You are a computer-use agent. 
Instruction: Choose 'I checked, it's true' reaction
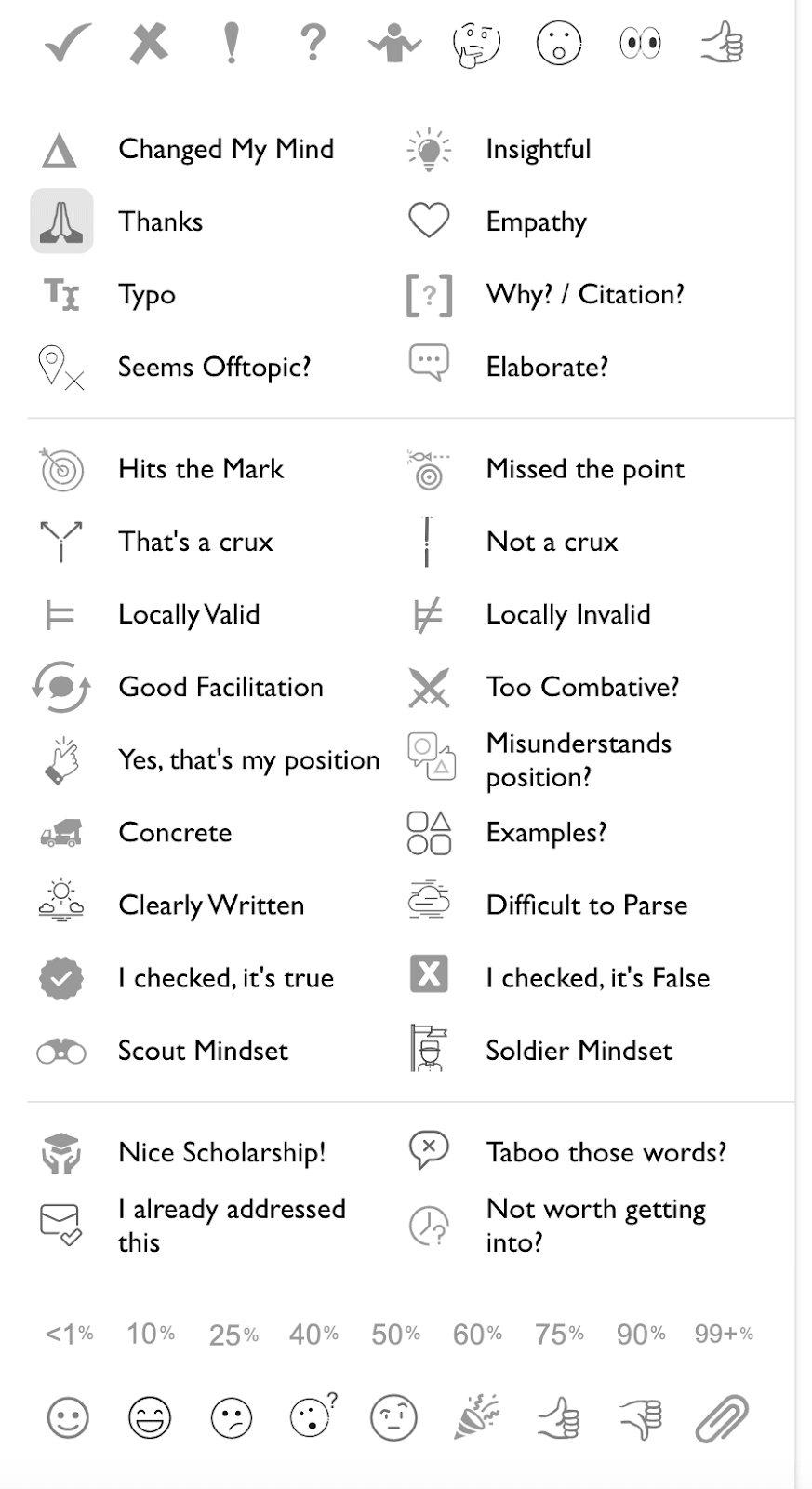[x=226, y=978]
